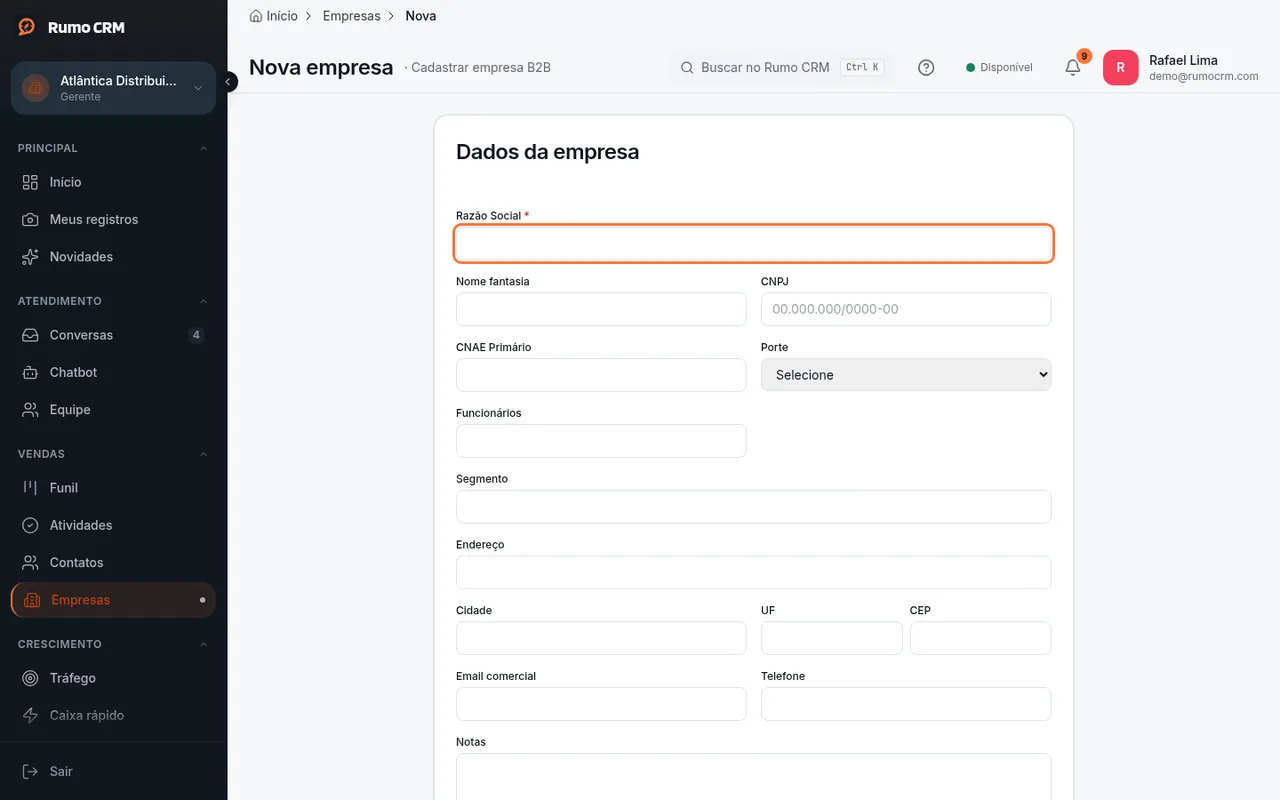Collapse the sidebar with the arrow handle
Screen dimensions: 1280x800
(229, 82)
